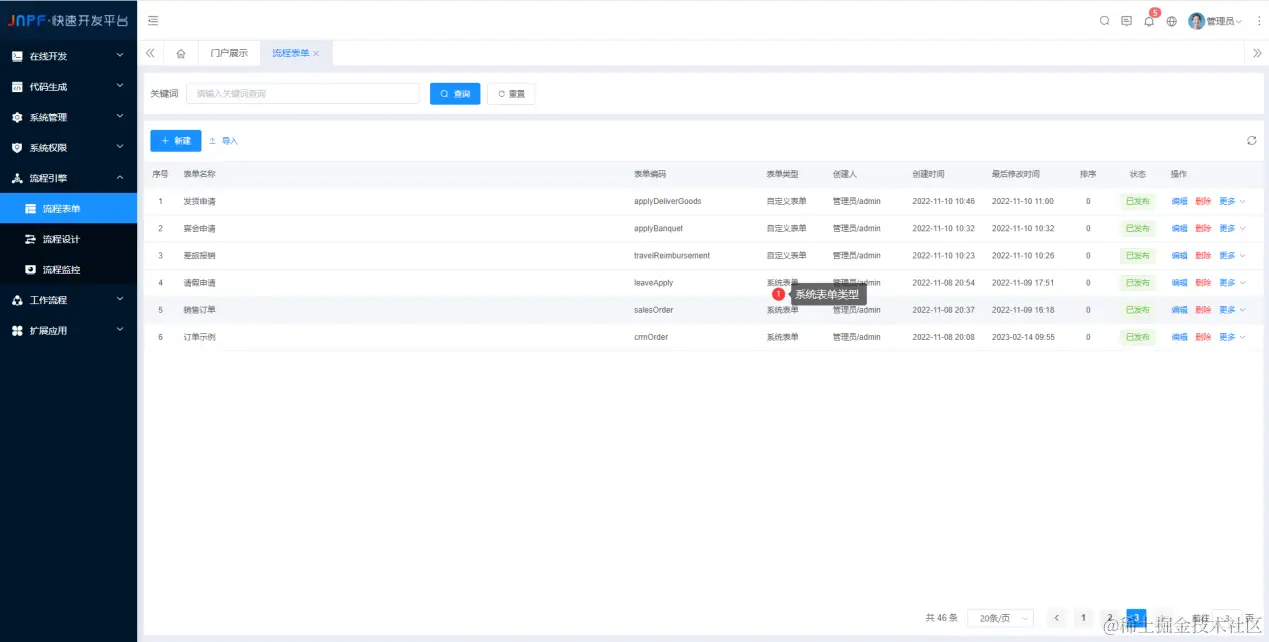The image size is (1269, 642).
Task: Click the 创建时间 column header
Action: (x=928, y=174)
